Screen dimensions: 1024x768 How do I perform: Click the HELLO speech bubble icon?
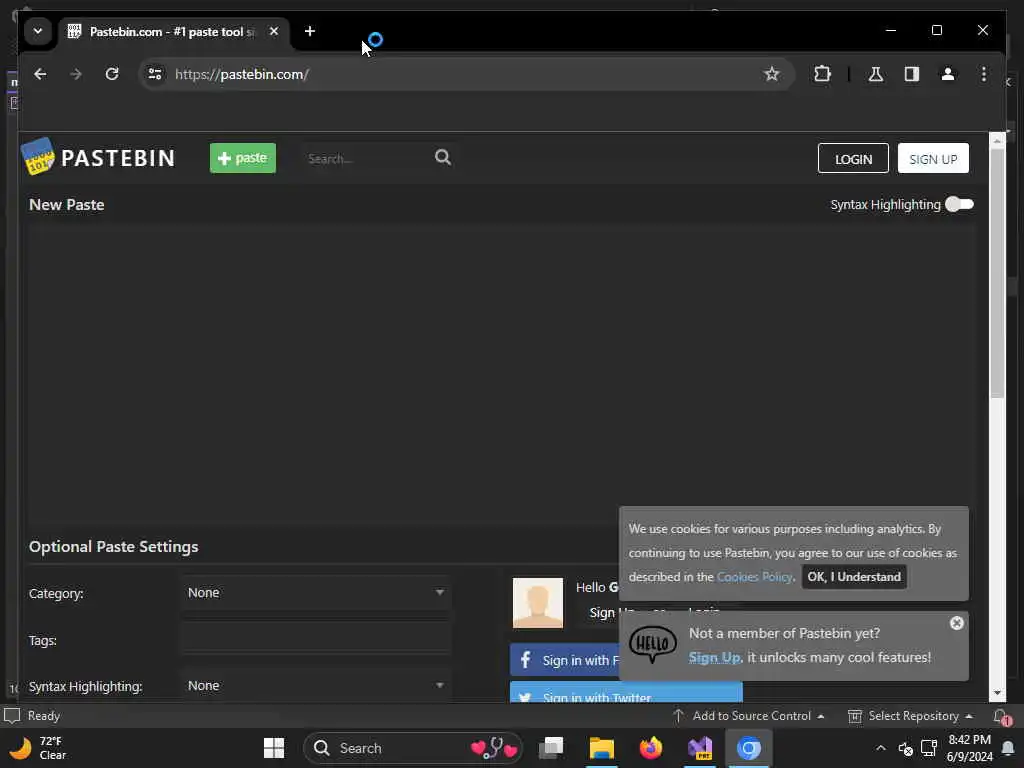coord(652,643)
